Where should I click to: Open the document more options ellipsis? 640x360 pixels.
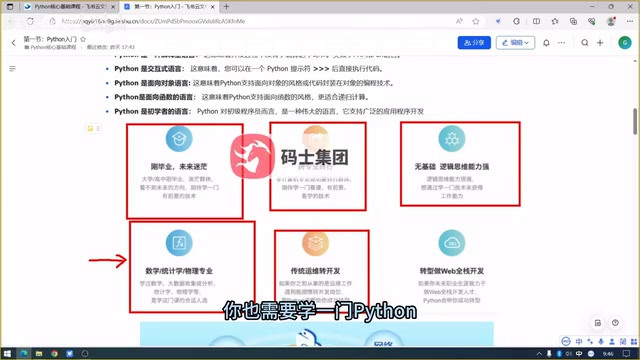tap(562, 42)
